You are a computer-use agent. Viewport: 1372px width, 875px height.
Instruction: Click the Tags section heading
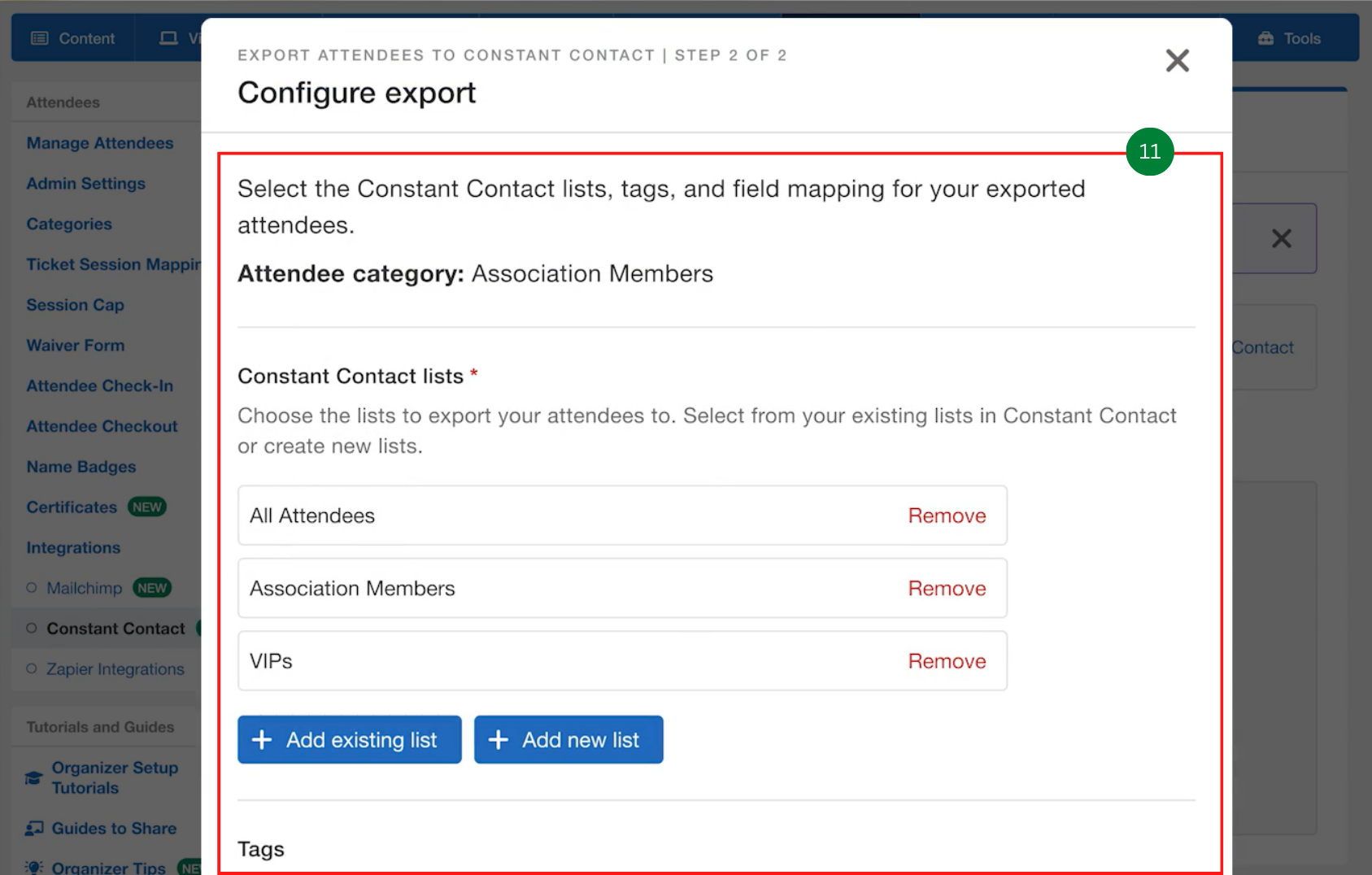point(261,850)
